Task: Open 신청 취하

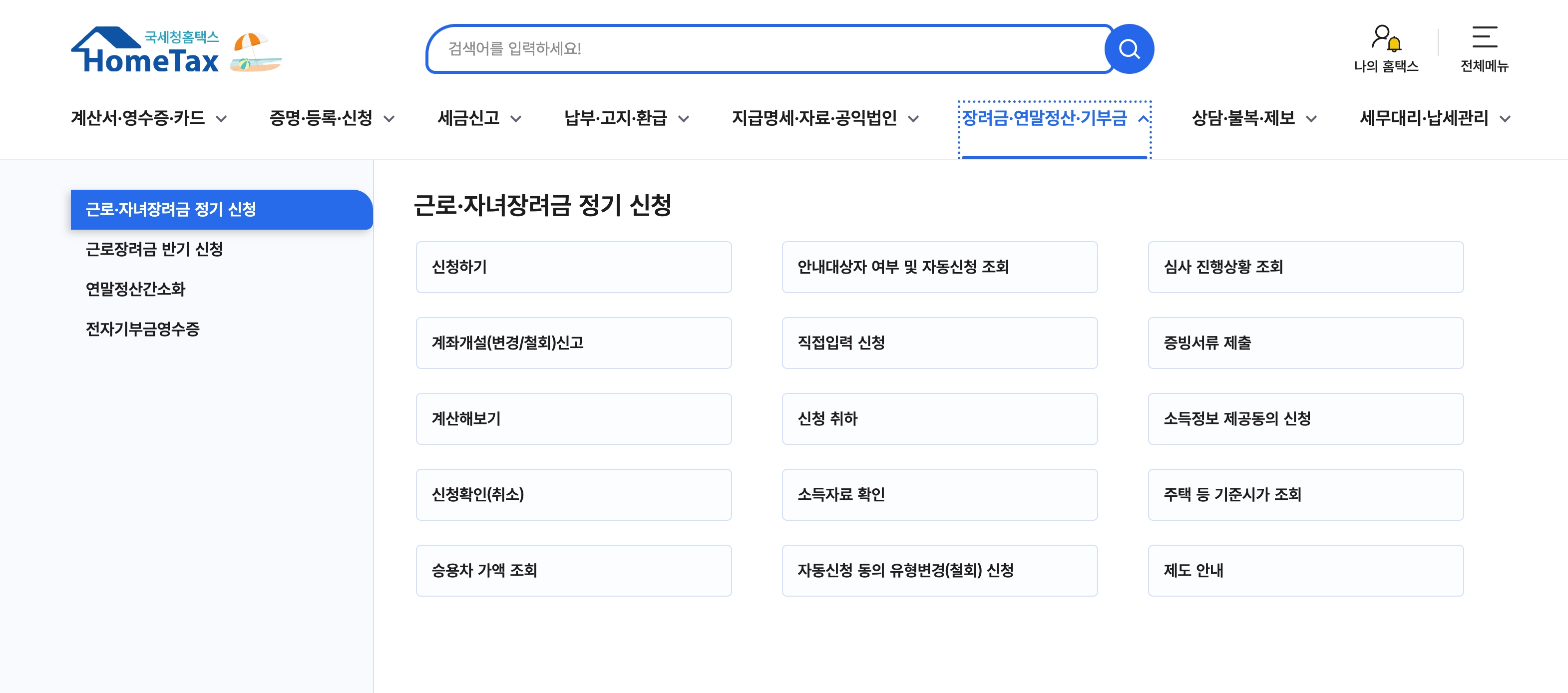Action: click(x=939, y=418)
